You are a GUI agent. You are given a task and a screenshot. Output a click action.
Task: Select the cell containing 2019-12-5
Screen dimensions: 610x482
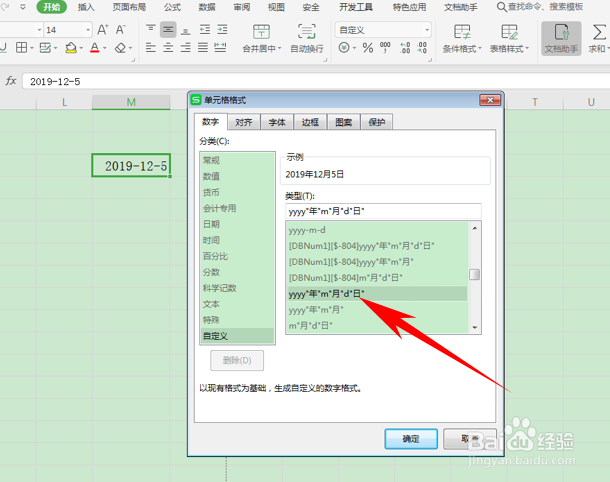point(131,165)
